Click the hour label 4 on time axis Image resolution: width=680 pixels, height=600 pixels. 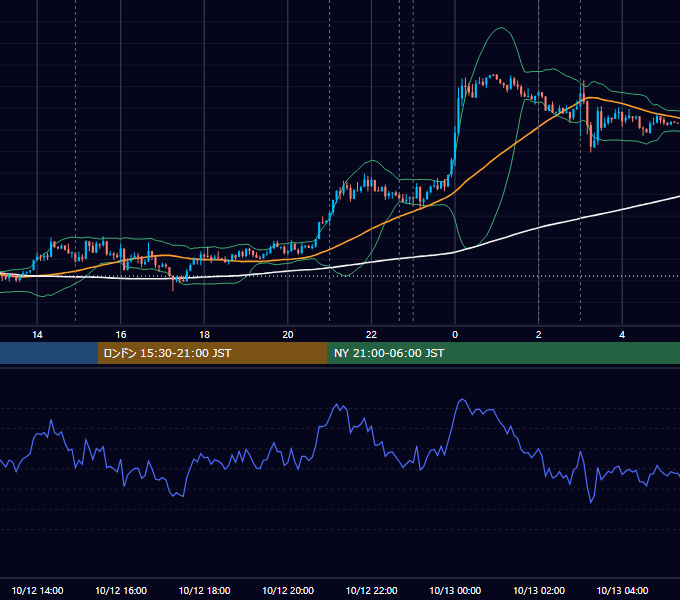click(x=622, y=335)
